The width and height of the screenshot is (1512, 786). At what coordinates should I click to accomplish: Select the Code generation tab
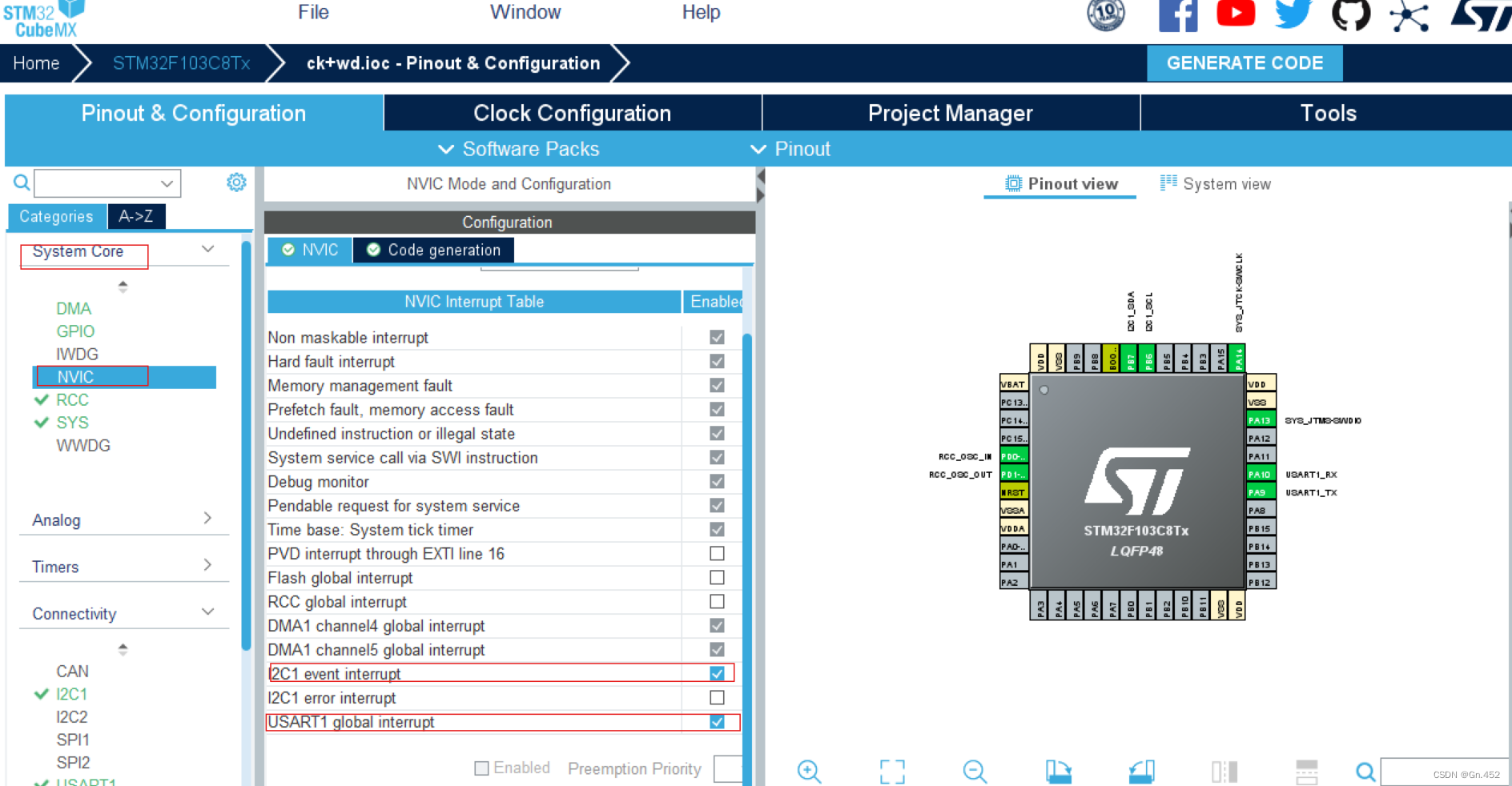point(433,250)
